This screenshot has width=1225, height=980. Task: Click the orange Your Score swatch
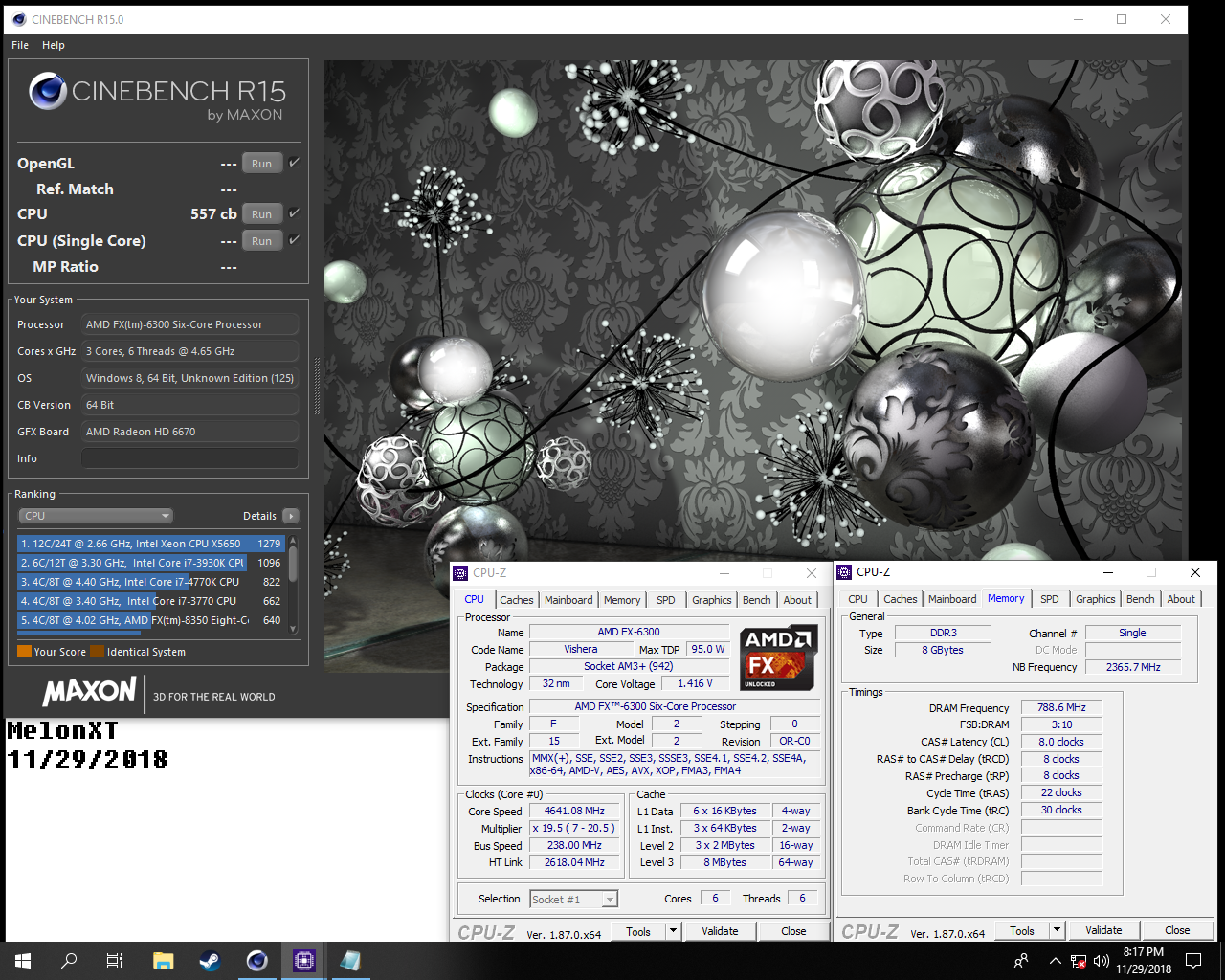(25, 652)
